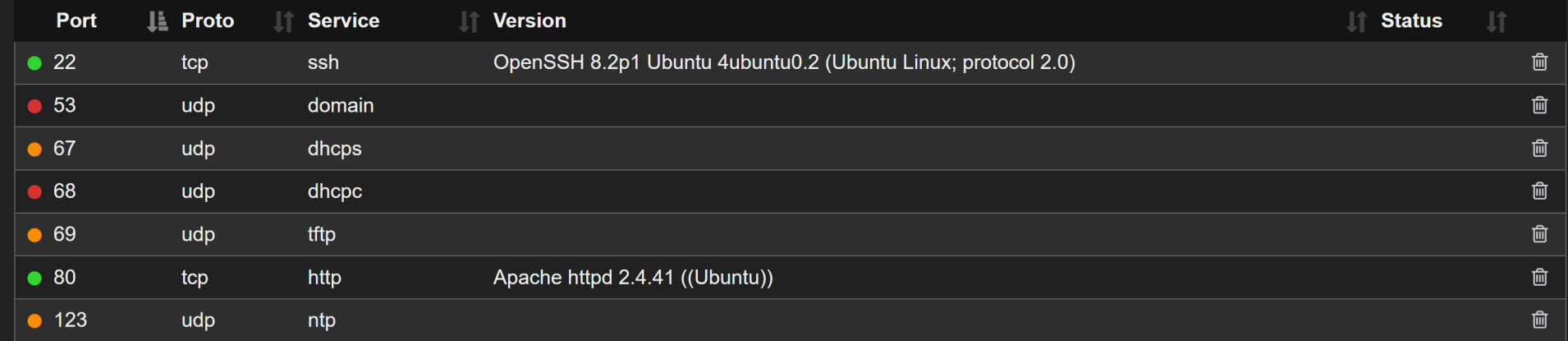Screen dimensions: 1568x341
Task: Sort table by Port column
Action: tap(157, 21)
